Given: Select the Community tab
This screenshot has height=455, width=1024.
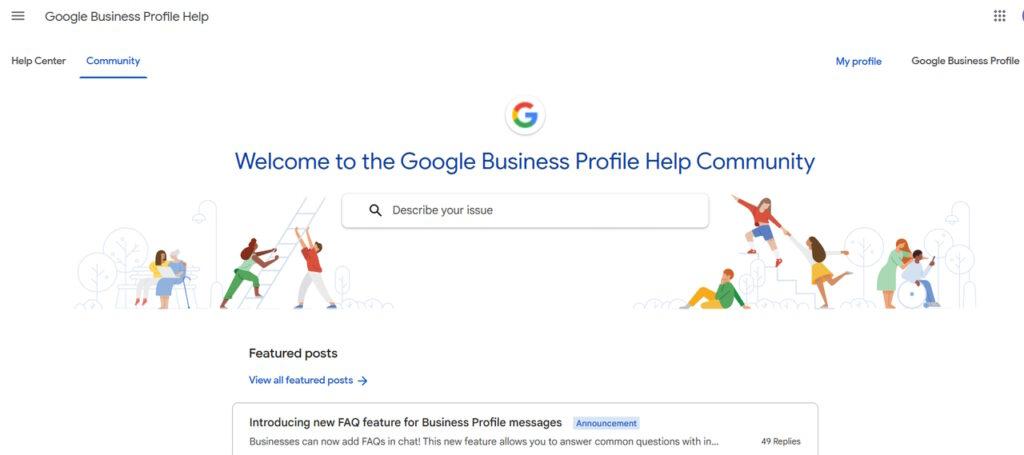Looking at the screenshot, I should pos(113,61).
